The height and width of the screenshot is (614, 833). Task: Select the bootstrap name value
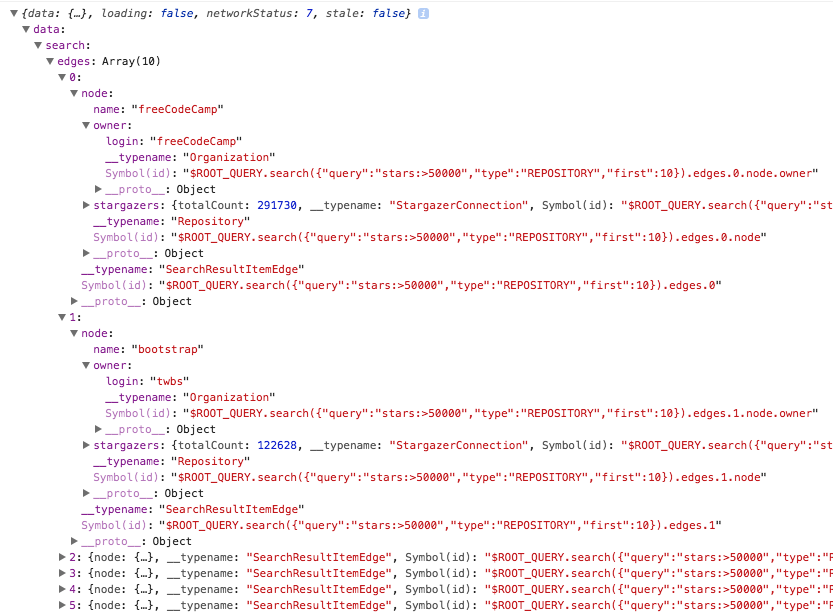coord(169,349)
